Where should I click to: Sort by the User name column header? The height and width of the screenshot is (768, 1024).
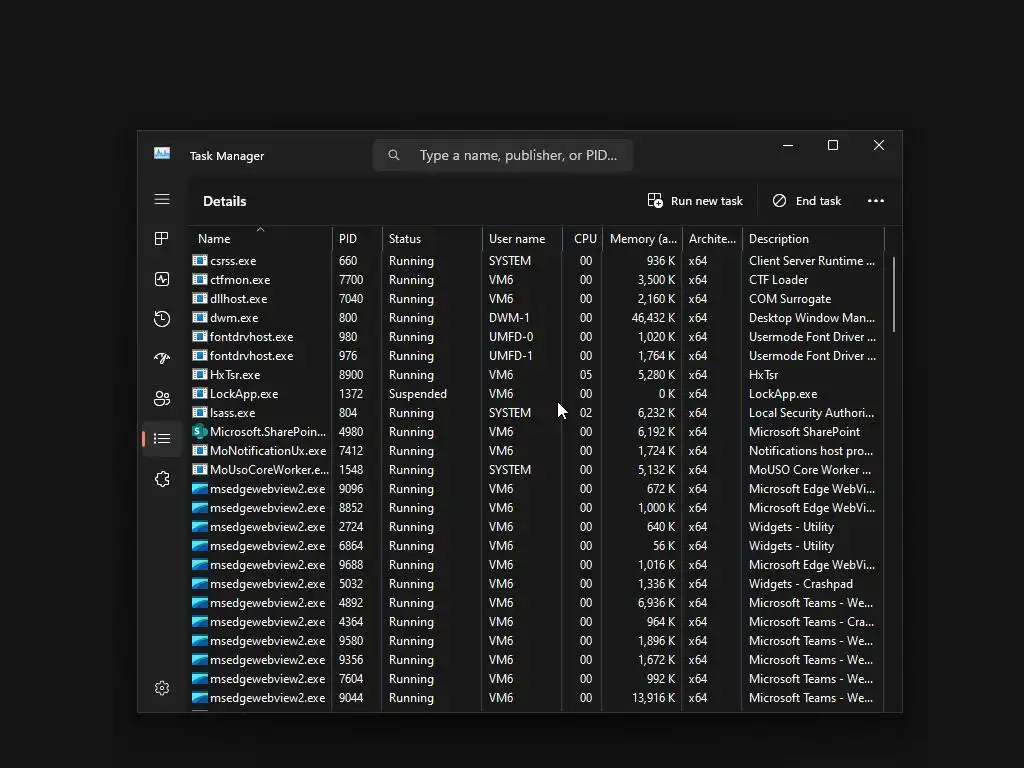pyautogui.click(x=522, y=238)
